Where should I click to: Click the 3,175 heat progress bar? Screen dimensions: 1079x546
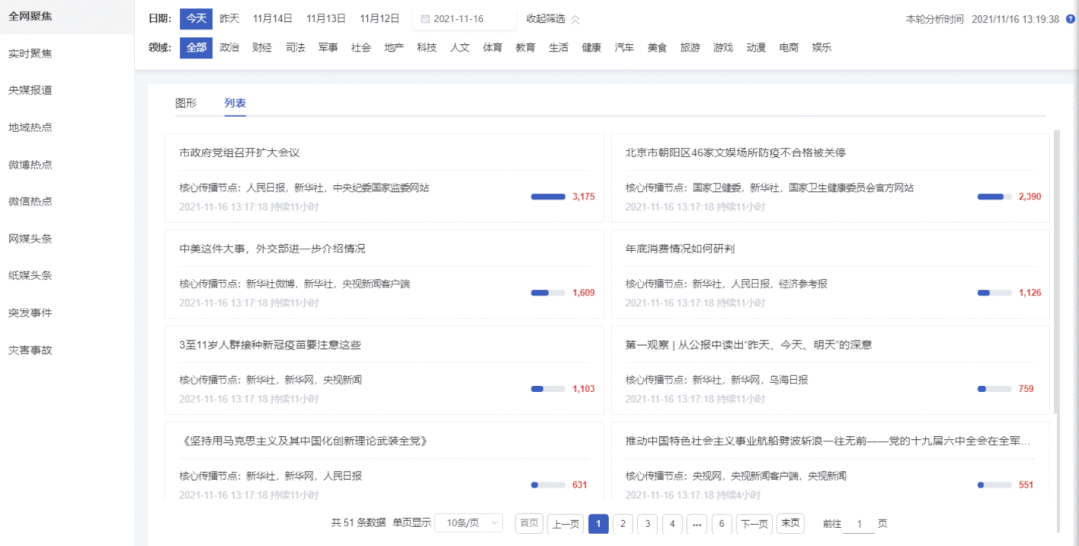[548, 197]
